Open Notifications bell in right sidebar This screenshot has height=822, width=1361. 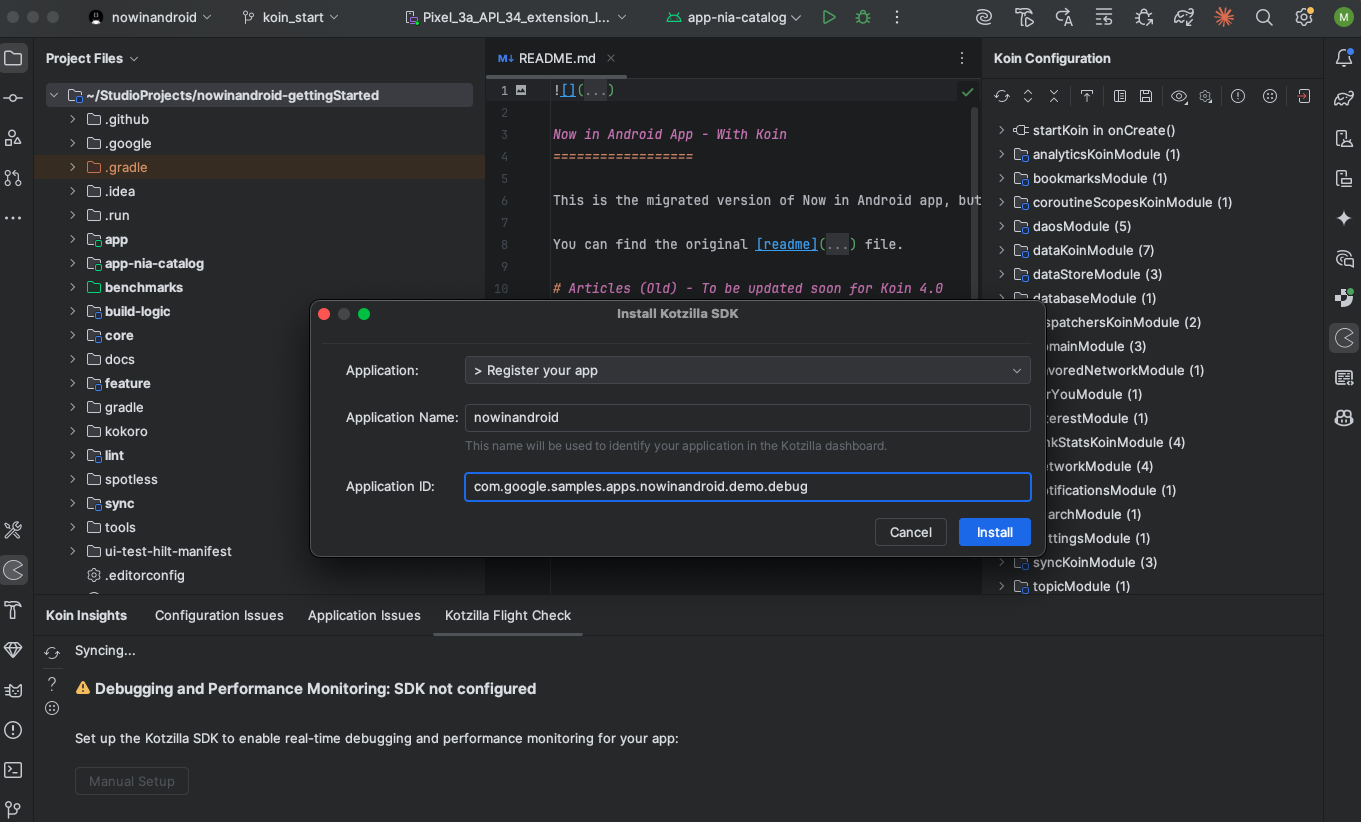pyautogui.click(x=1344, y=58)
